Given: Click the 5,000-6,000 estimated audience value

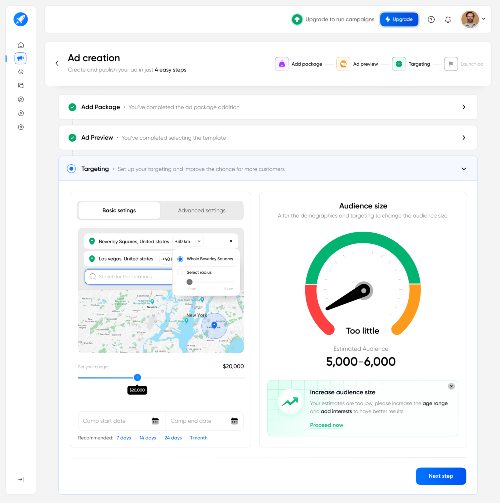Looking at the screenshot, I should (x=361, y=361).
